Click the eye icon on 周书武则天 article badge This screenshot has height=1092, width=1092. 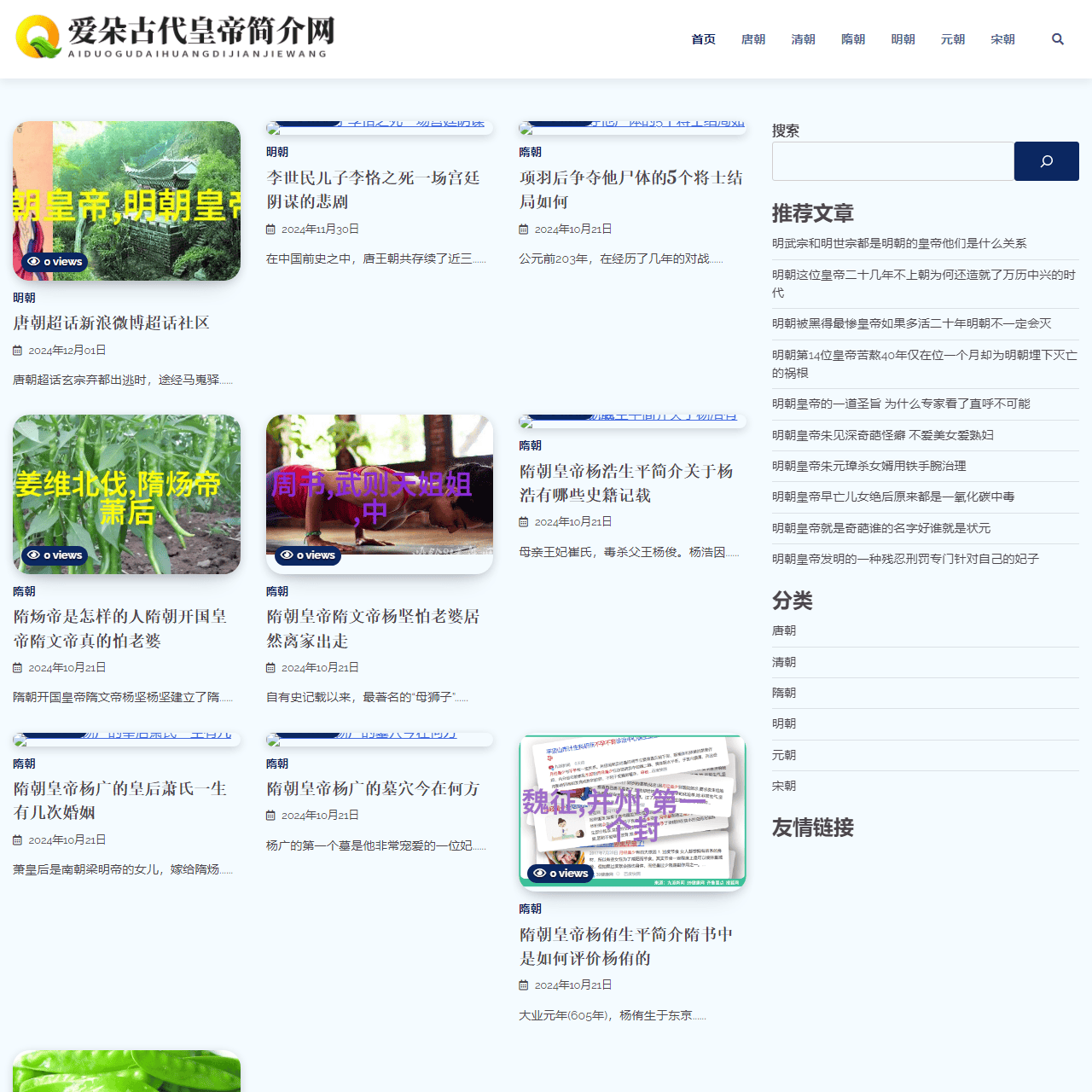click(286, 555)
